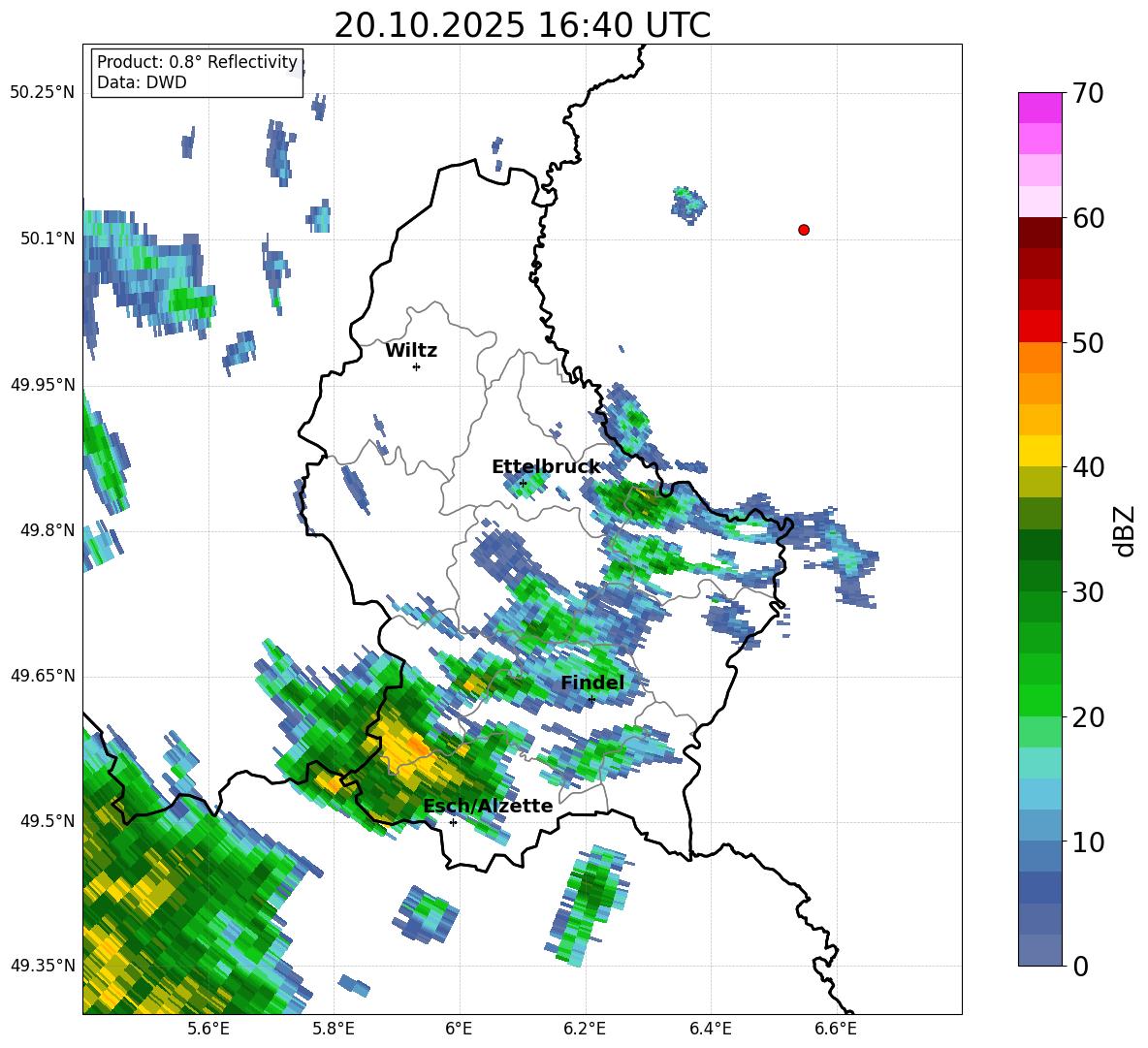Image resolution: width=1148 pixels, height=1048 pixels.
Task: Pick the magenta band at colorbar top
Action: (1039, 108)
